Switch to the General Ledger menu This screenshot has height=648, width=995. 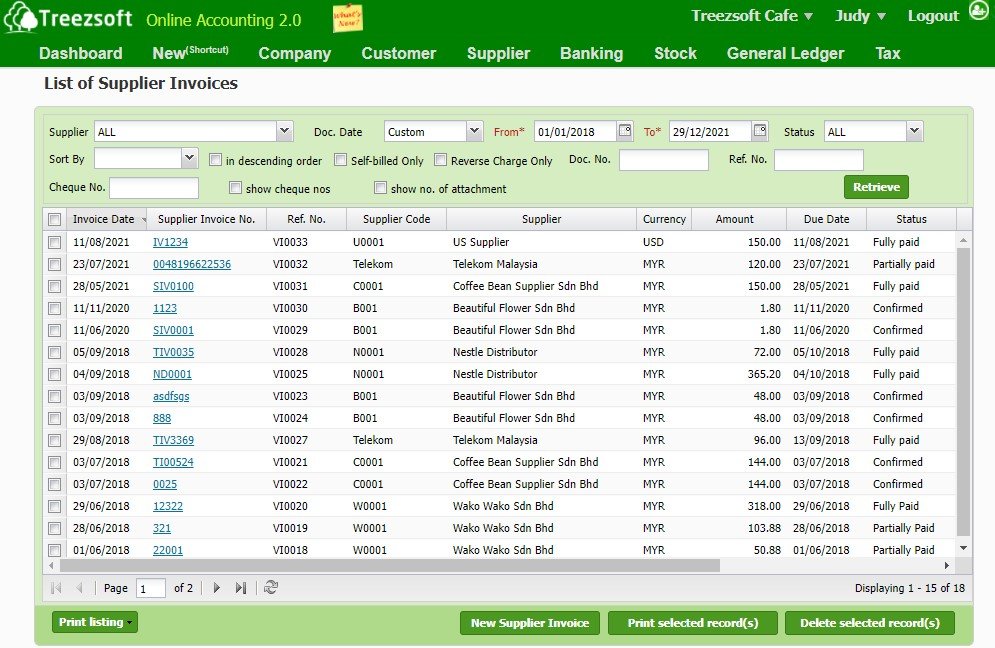click(785, 53)
